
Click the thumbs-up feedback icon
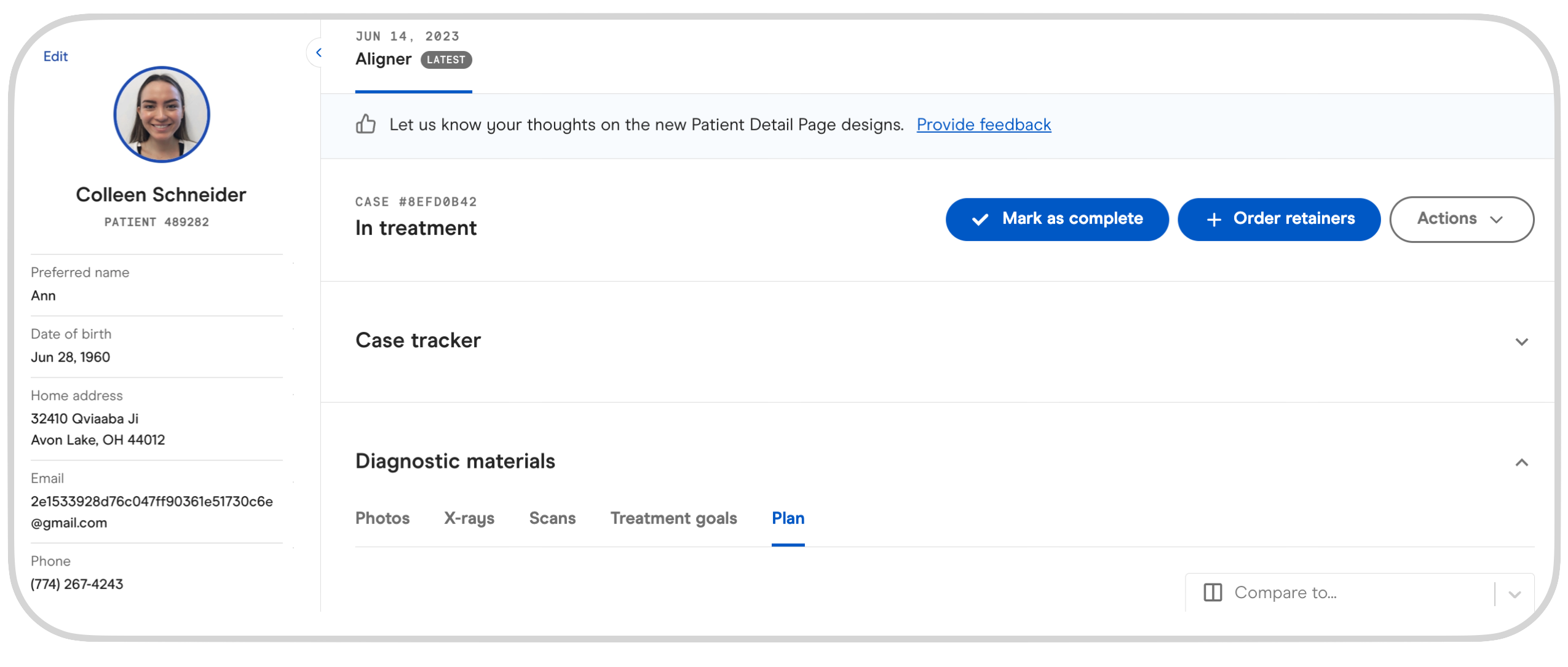pyautogui.click(x=366, y=124)
